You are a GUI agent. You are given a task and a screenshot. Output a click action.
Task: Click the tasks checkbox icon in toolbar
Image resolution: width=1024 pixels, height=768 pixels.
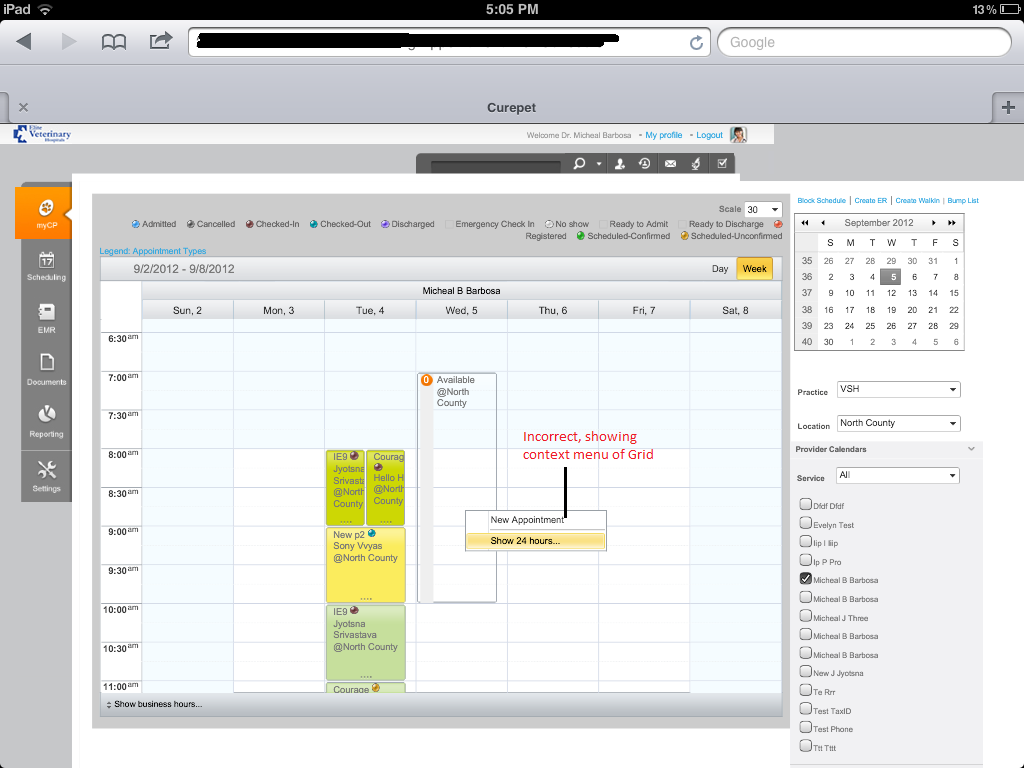pyautogui.click(x=722, y=163)
